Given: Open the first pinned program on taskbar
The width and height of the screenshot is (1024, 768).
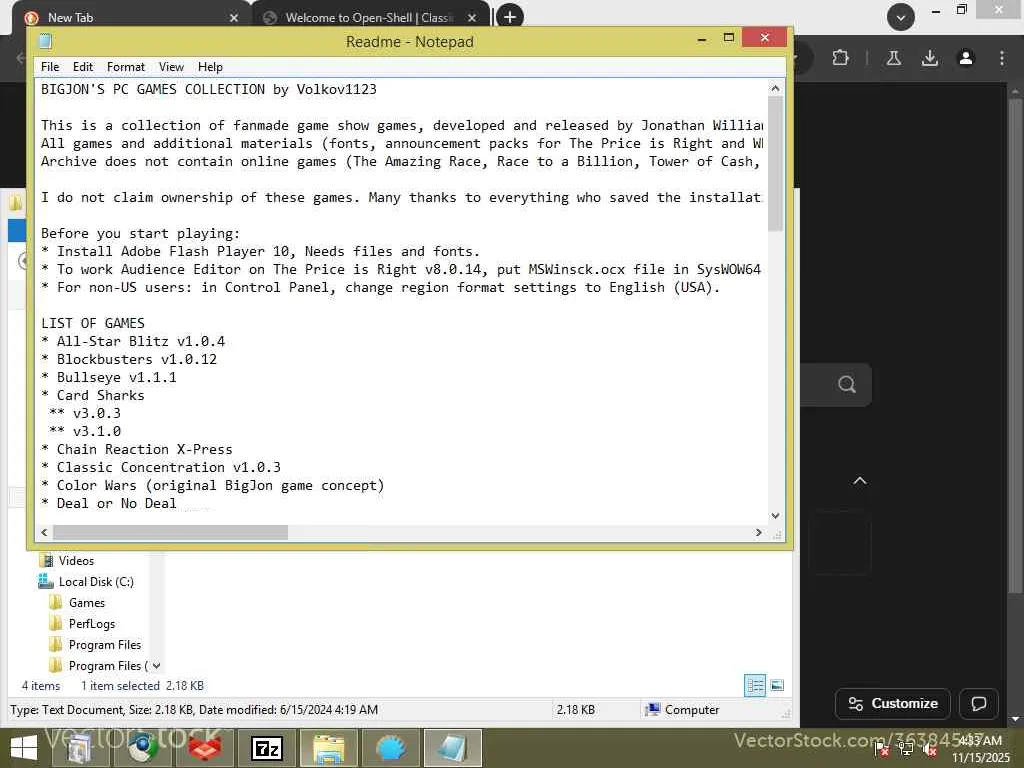Looking at the screenshot, I should 81,748.
